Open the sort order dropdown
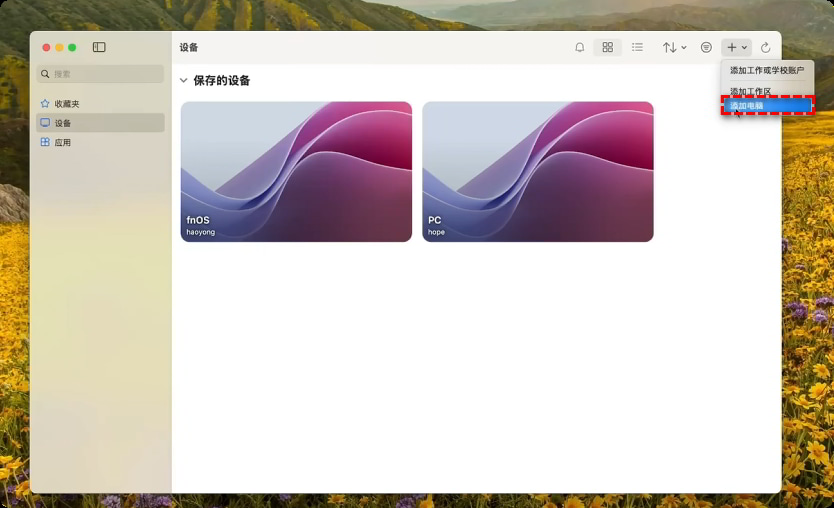The width and height of the screenshot is (834, 508). click(x=674, y=47)
